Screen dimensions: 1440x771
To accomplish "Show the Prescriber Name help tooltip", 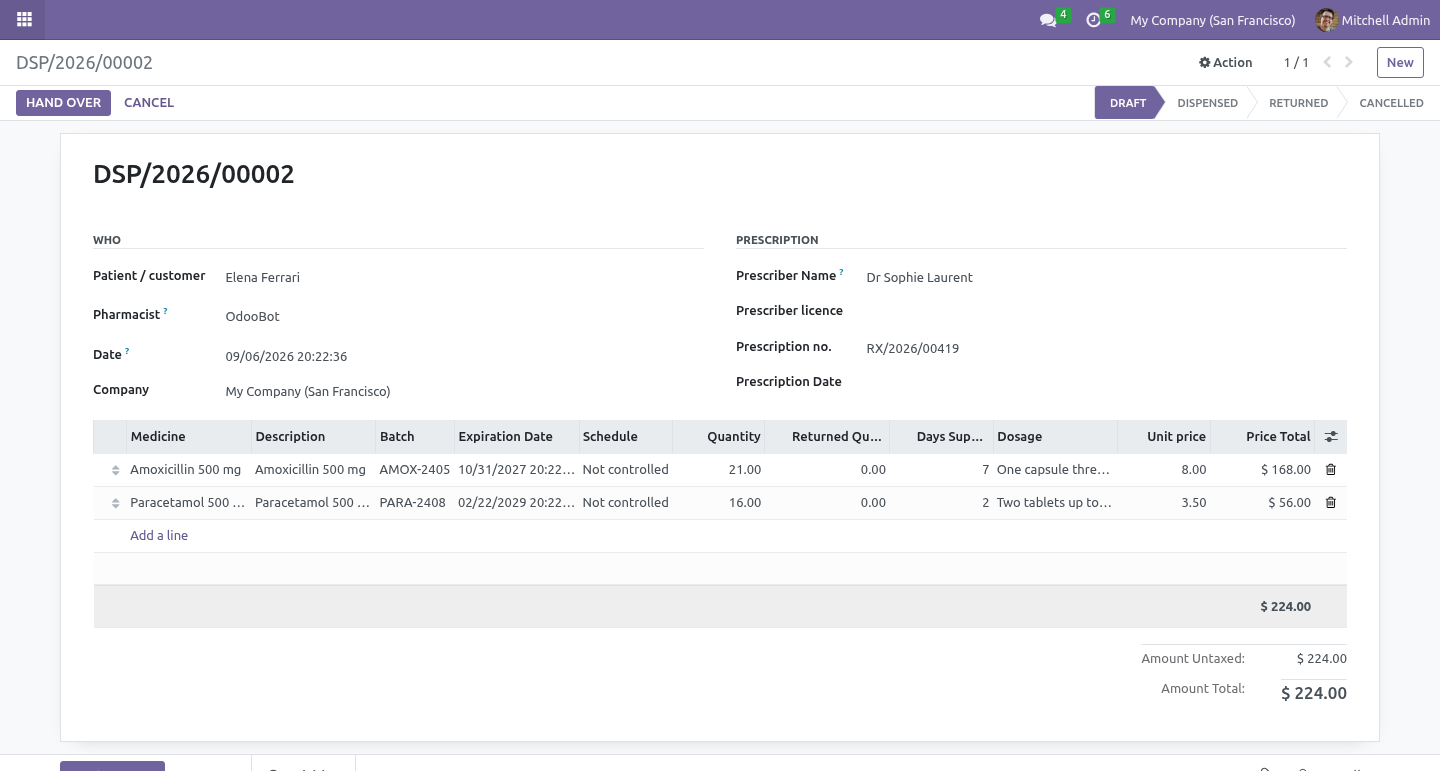I will pos(841,272).
